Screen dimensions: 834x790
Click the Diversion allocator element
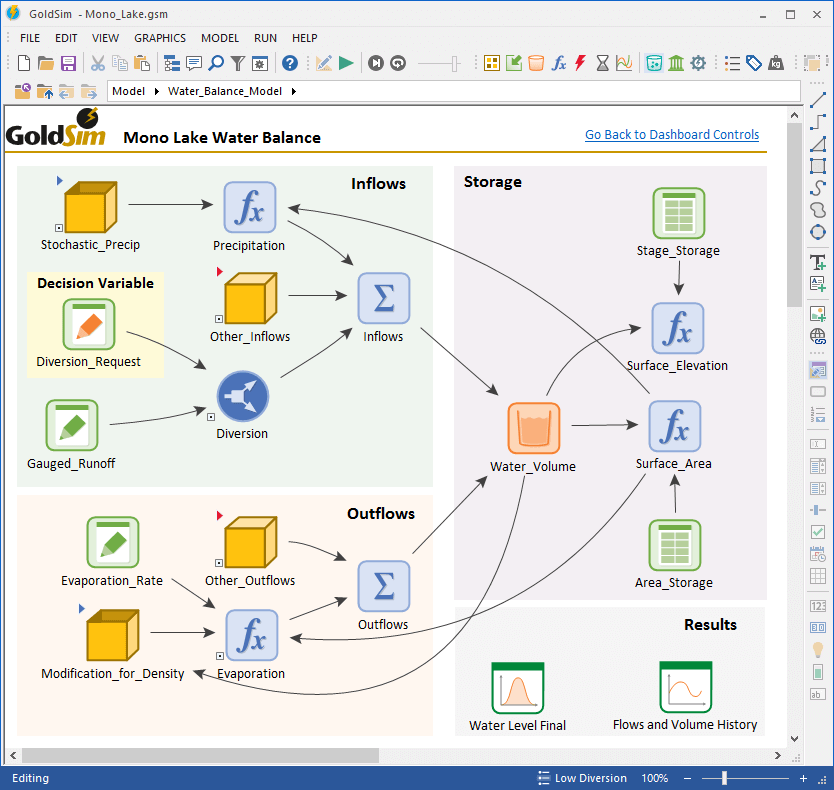242,394
